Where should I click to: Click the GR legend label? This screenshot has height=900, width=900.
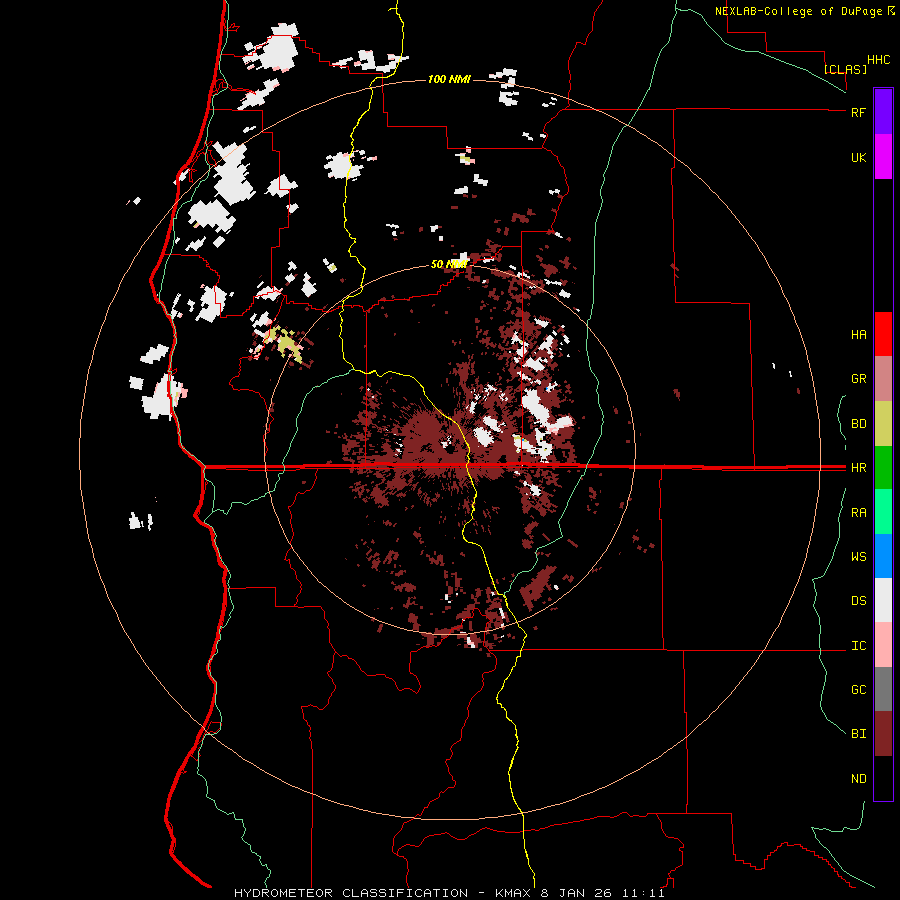coord(858,379)
